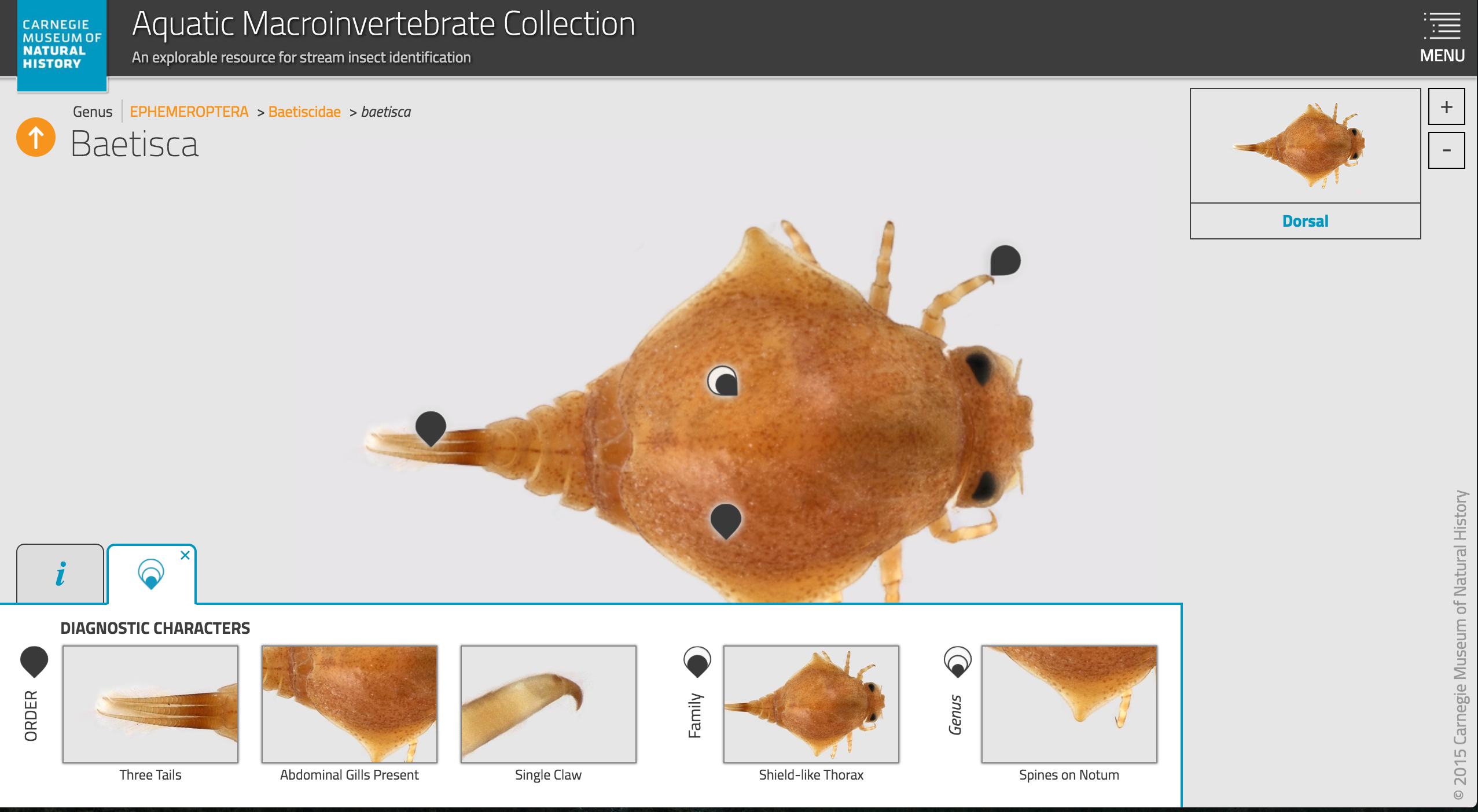1478x812 pixels.
Task: Click the orange up-arrow back button
Action: 36,137
